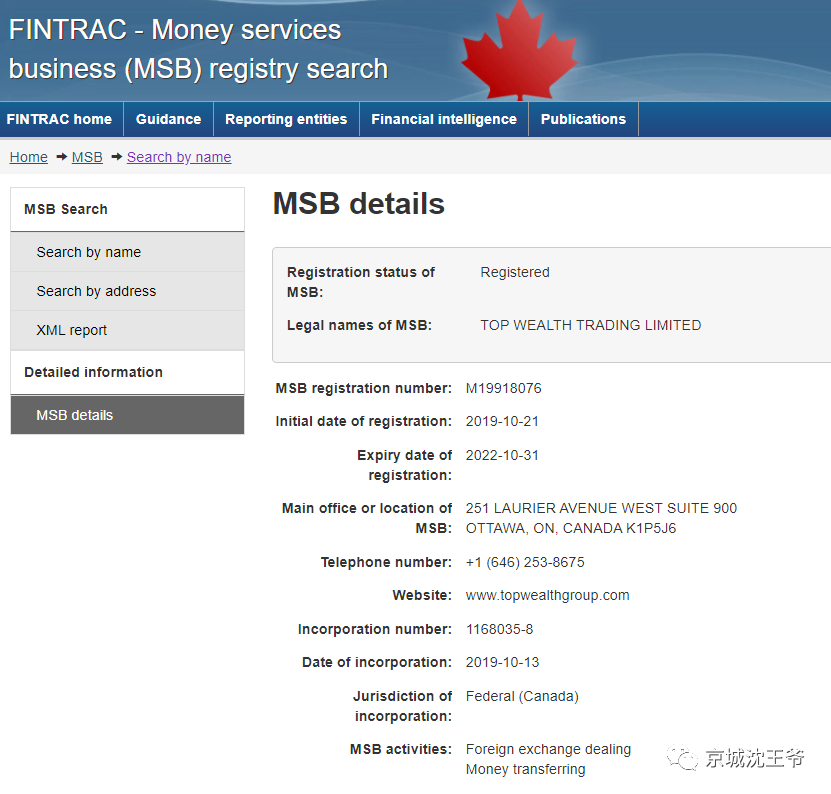This screenshot has height=794, width=831.
Task: Click the MSB Search sidebar heading
Action: (66, 209)
